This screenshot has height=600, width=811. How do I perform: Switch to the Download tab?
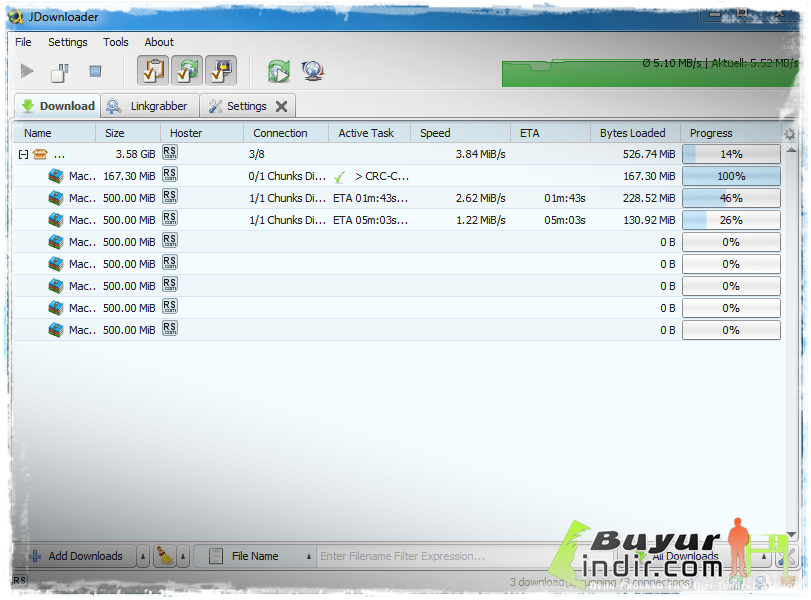pyautogui.click(x=57, y=106)
